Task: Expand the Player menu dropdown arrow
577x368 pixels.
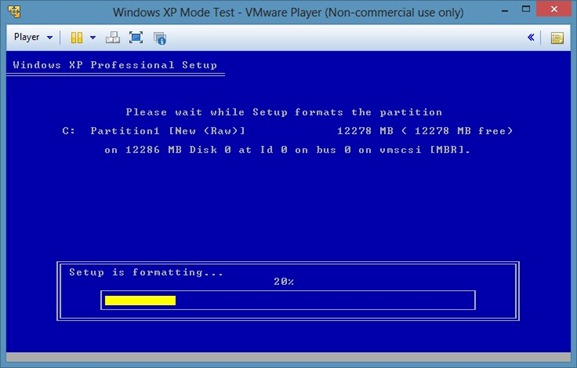Action: (x=50, y=38)
